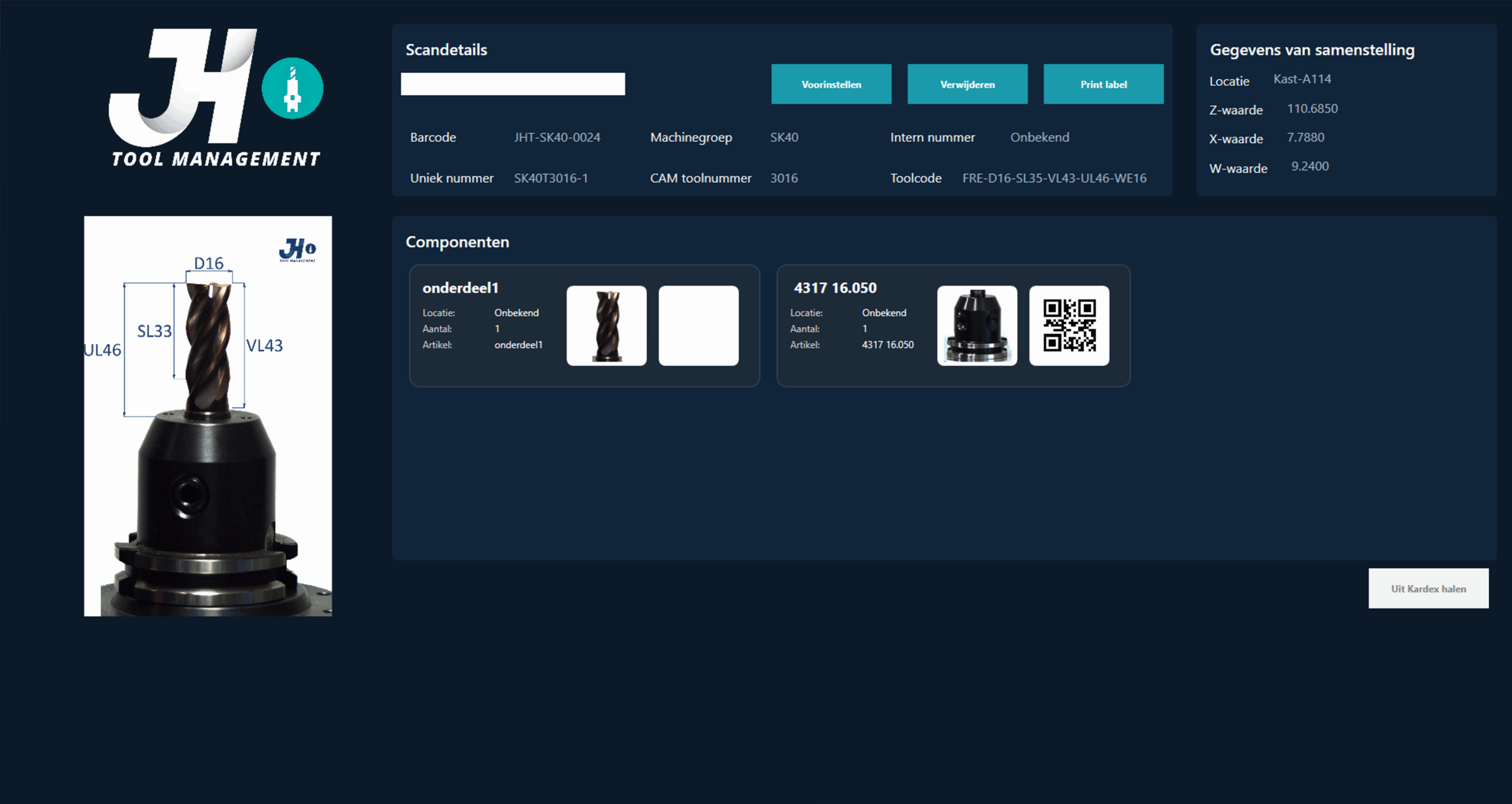Image resolution: width=1512 pixels, height=804 pixels.
Task: Click the blank image of onderdeel1
Action: pyautogui.click(x=698, y=325)
